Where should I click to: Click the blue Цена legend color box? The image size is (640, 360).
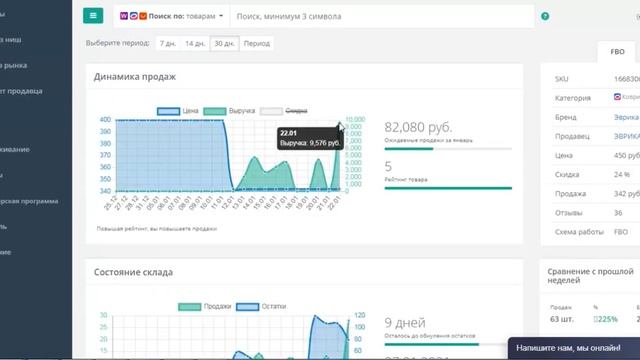(168, 111)
